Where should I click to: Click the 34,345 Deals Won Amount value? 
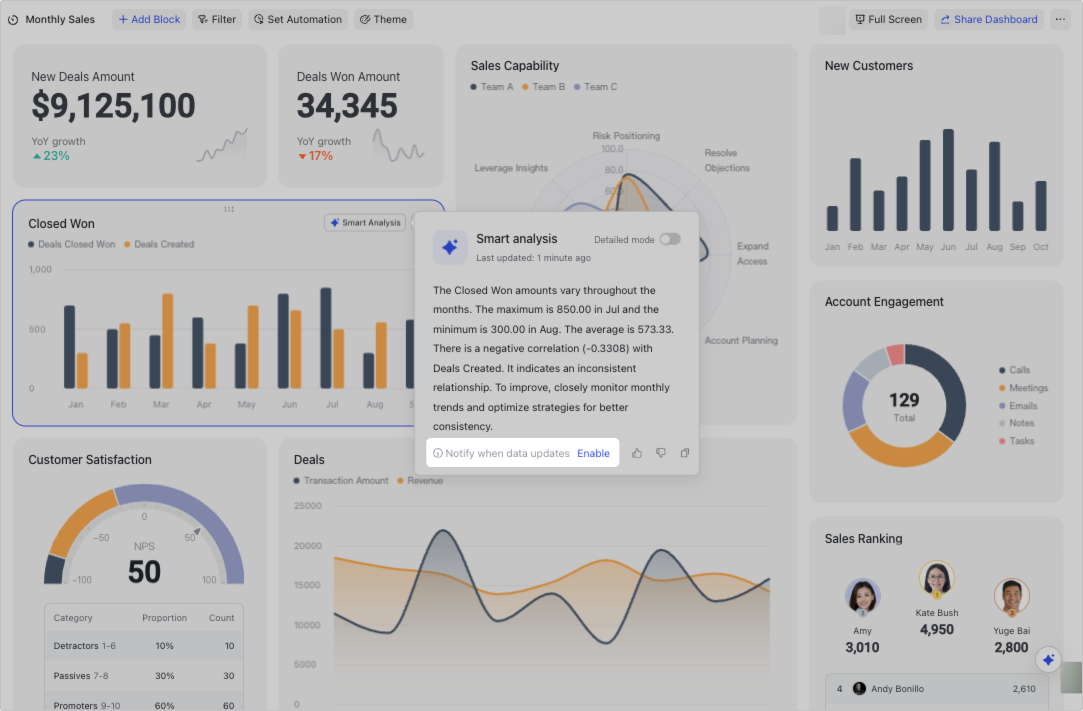click(347, 106)
